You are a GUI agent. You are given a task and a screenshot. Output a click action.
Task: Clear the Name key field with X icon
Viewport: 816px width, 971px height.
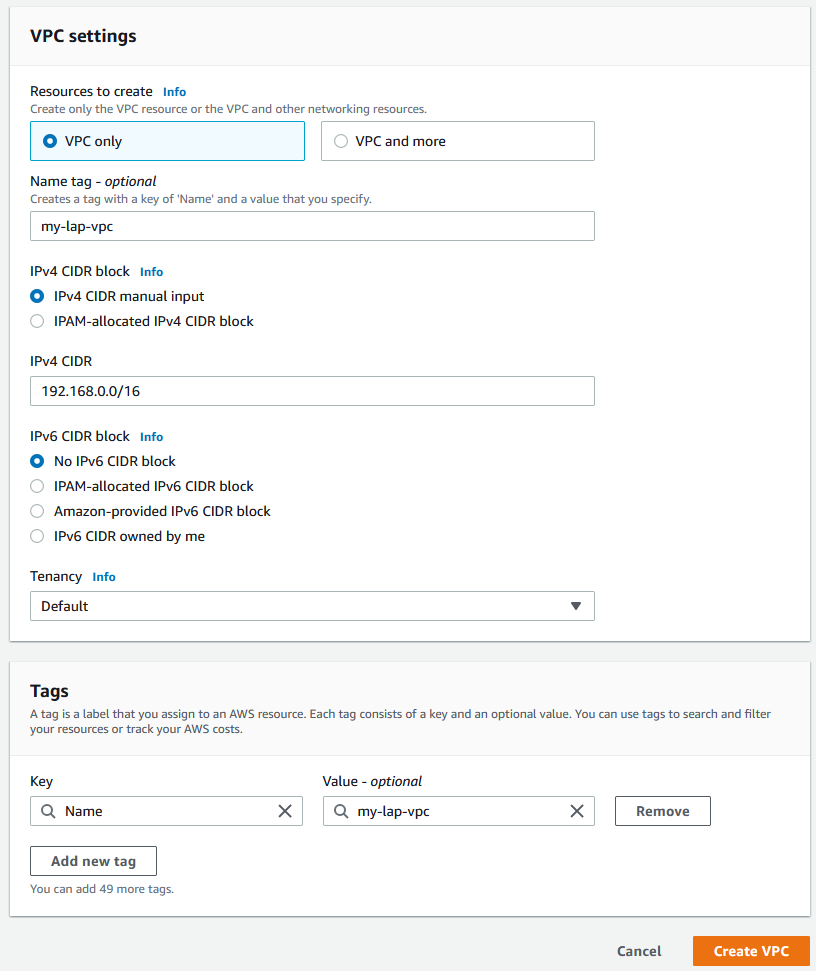coord(285,811)
